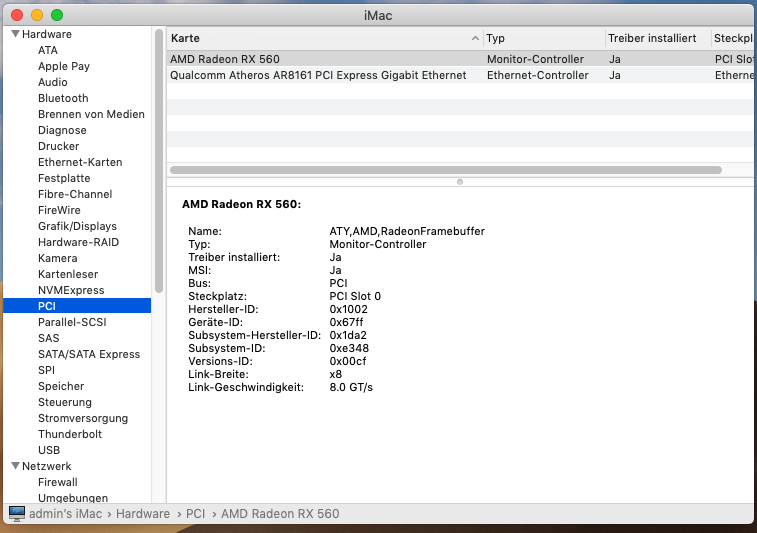This screenshot has width=757, height=533.
Task: Open the Parallel-SCSI entry
Action: pyautogui.click(x=72, y=322)
